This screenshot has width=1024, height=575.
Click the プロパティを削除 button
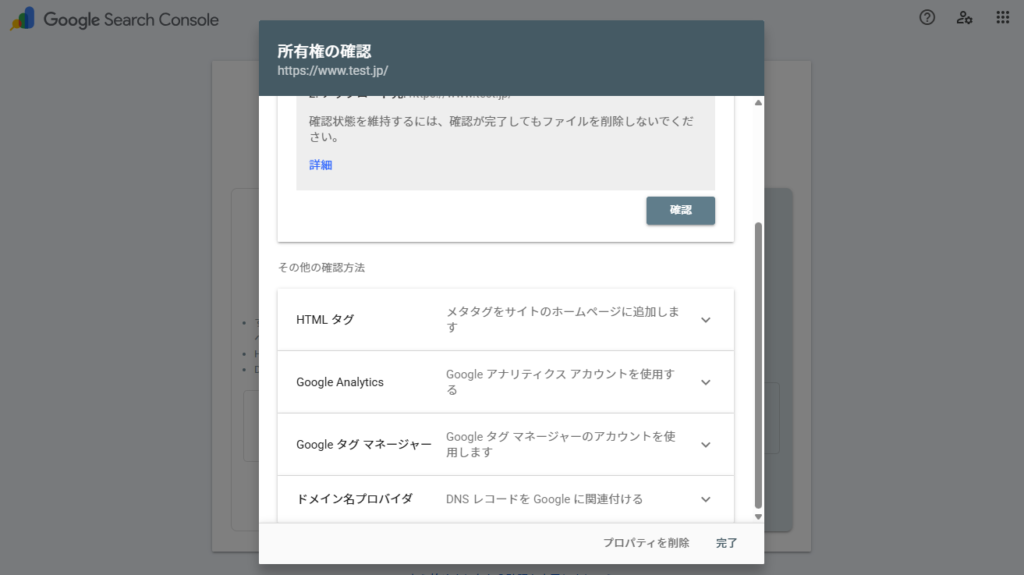646,543
